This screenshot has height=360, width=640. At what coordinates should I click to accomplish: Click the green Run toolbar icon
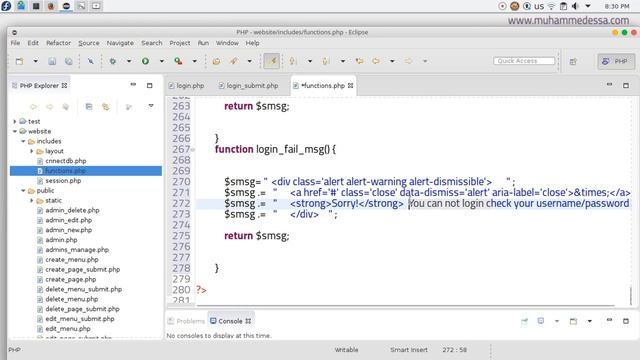145,61
